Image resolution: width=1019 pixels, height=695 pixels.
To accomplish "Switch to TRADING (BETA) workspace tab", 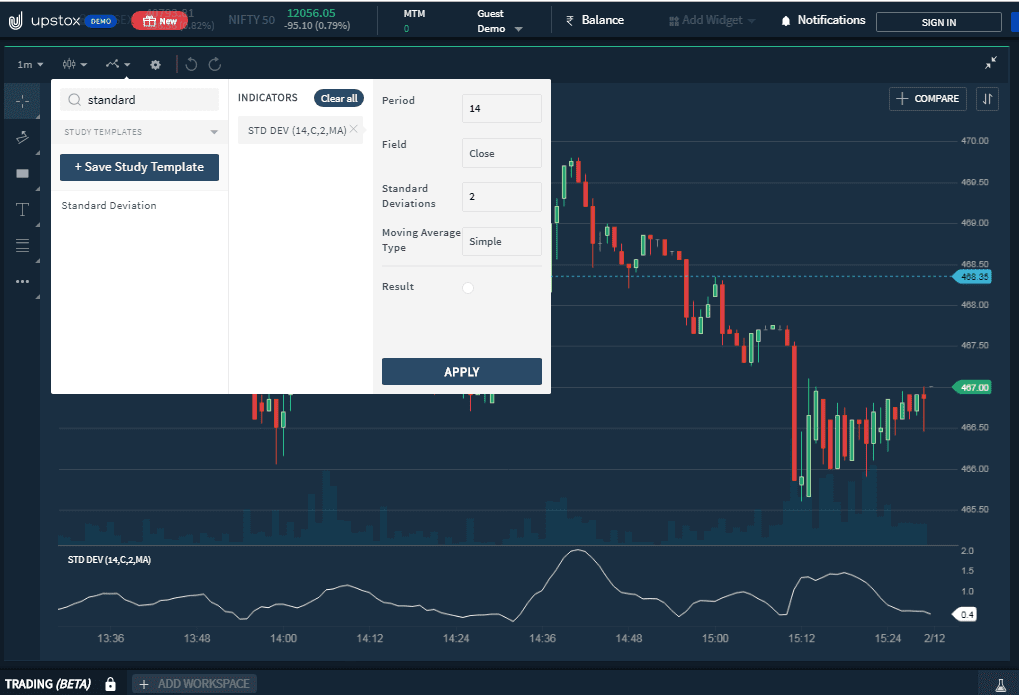I will click(x=47, y=684).
